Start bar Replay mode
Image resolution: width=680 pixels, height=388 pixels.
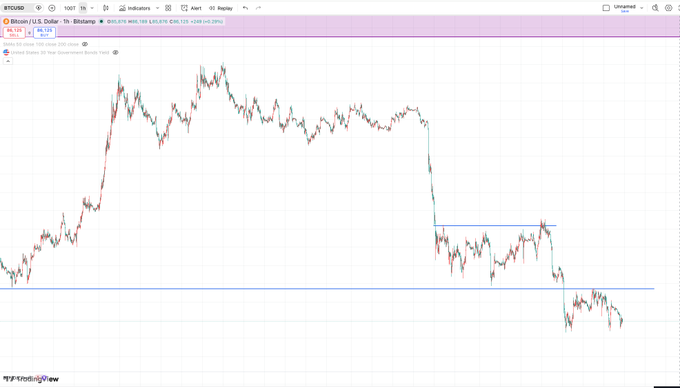click(221, 8)
